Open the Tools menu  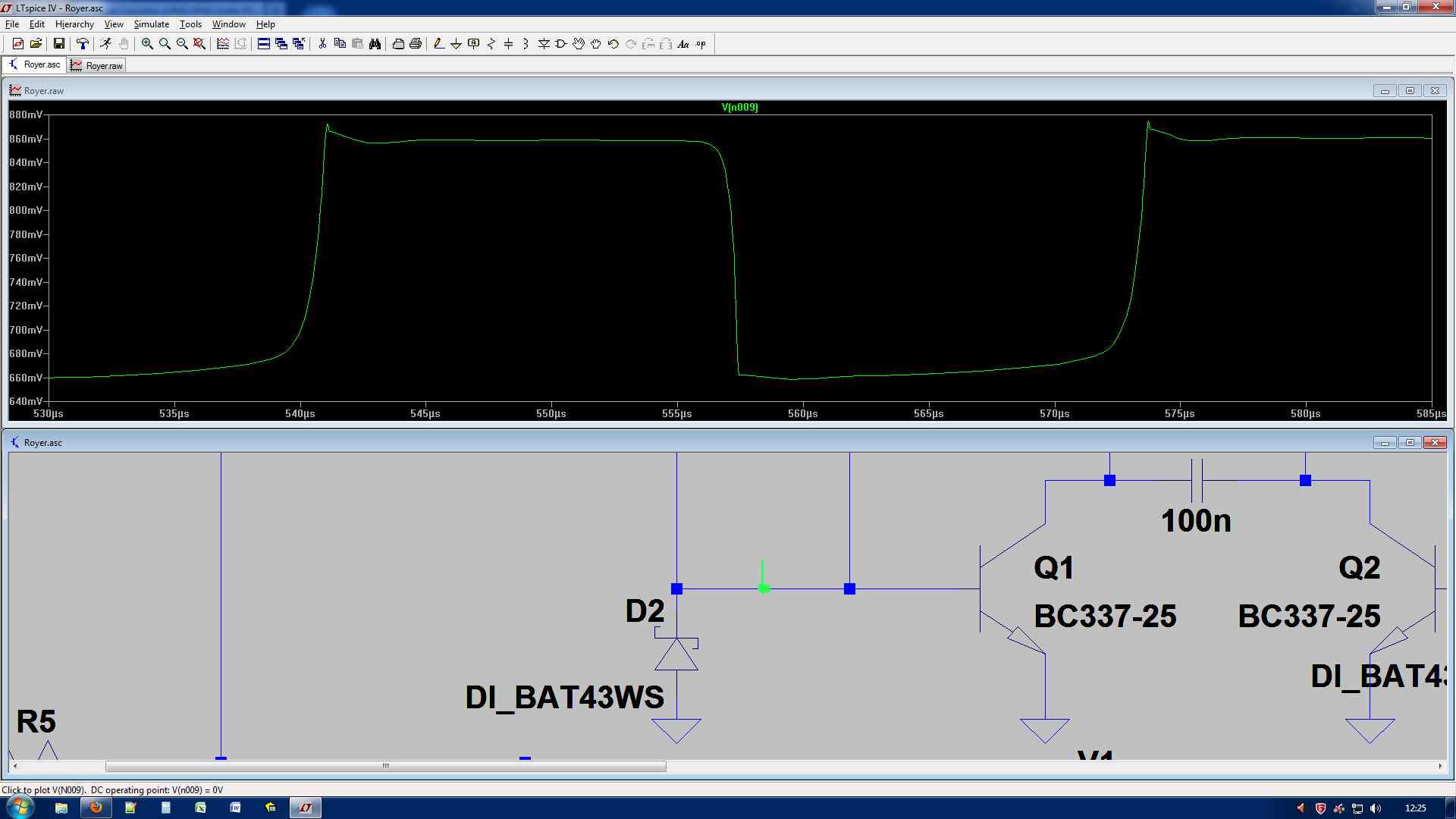(190, 24)
